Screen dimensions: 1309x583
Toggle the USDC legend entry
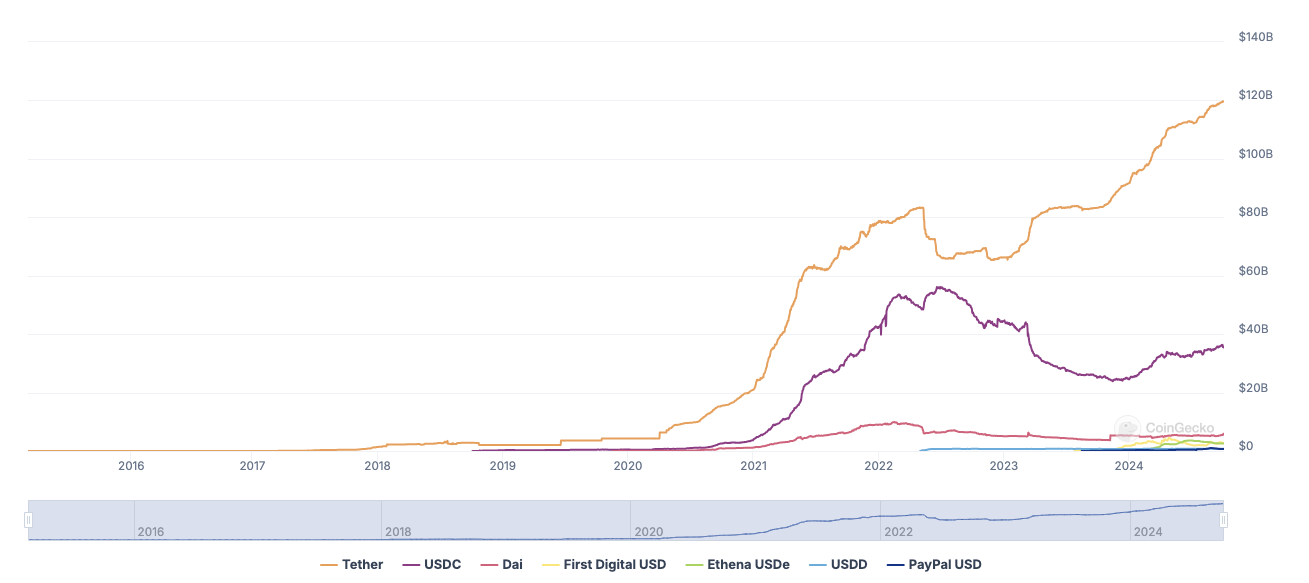tap(431, 565)
